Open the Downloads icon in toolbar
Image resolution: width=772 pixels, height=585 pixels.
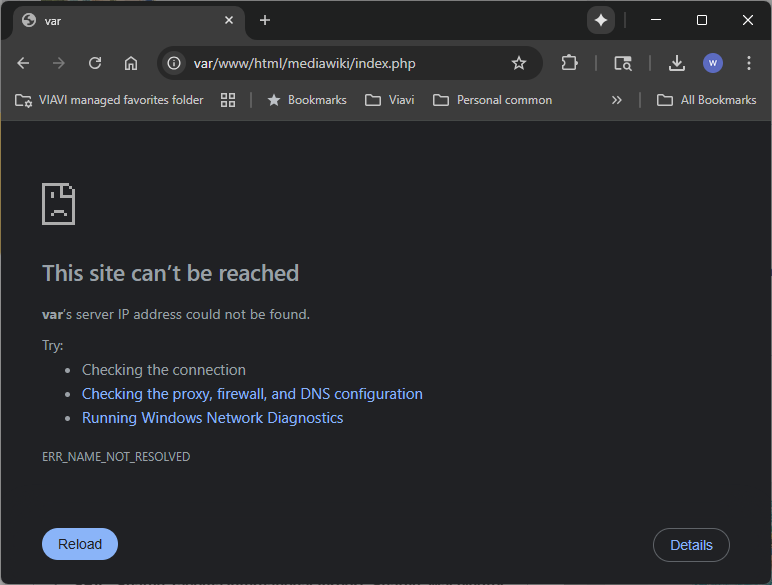677,63
